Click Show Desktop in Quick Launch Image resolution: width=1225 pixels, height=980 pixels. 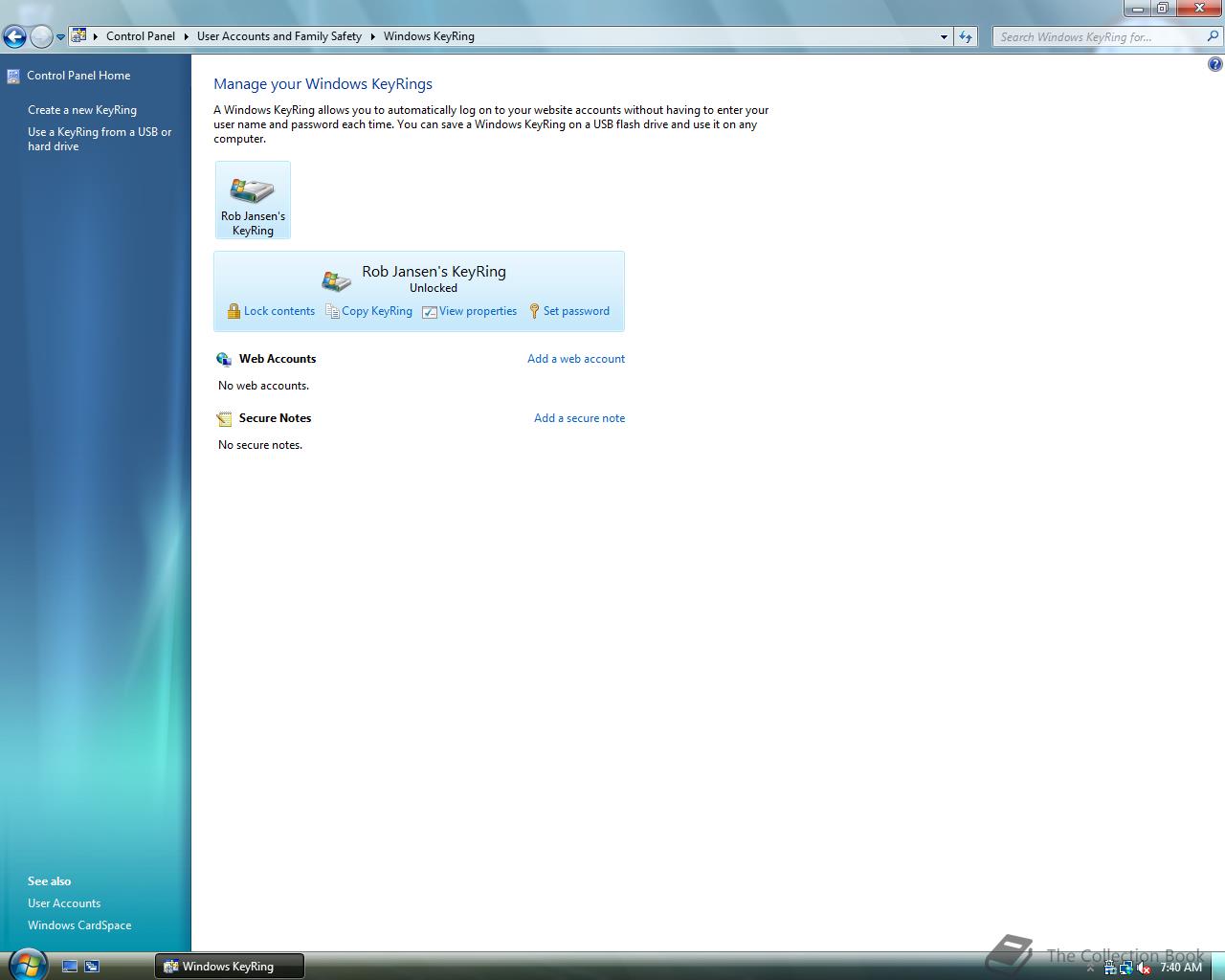pos(70,967)
